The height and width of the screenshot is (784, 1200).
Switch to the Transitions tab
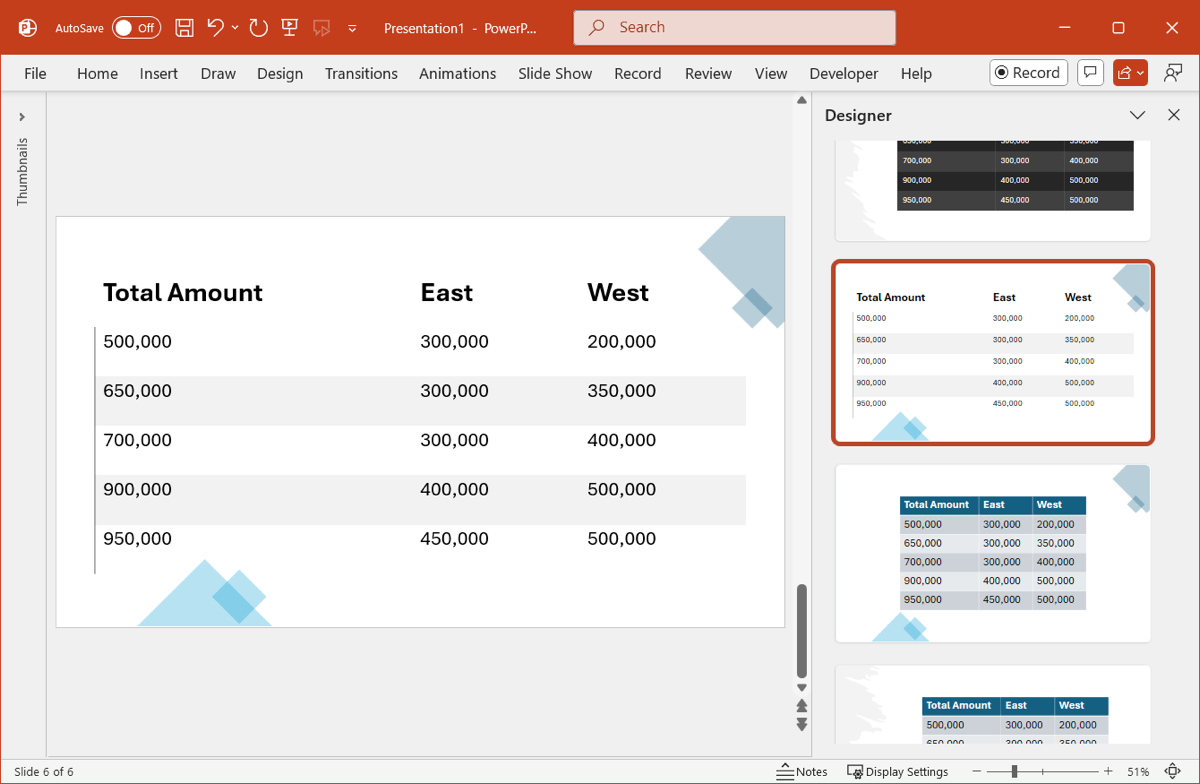pos(361,73)
